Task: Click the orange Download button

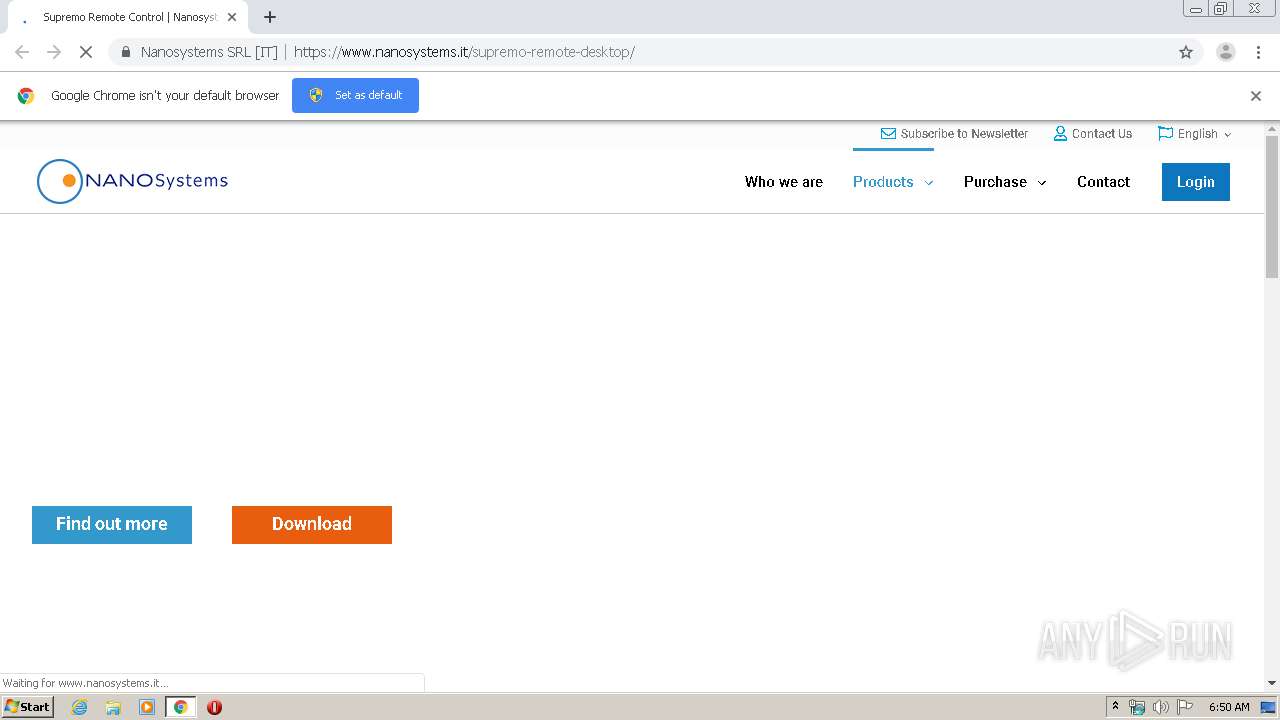Action: click(x=312, y=525)
